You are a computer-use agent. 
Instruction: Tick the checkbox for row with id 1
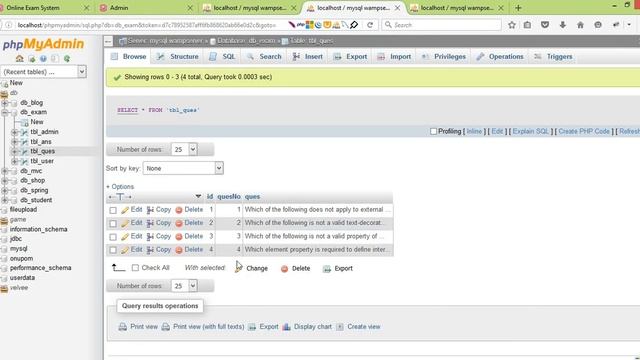(113, 210)
